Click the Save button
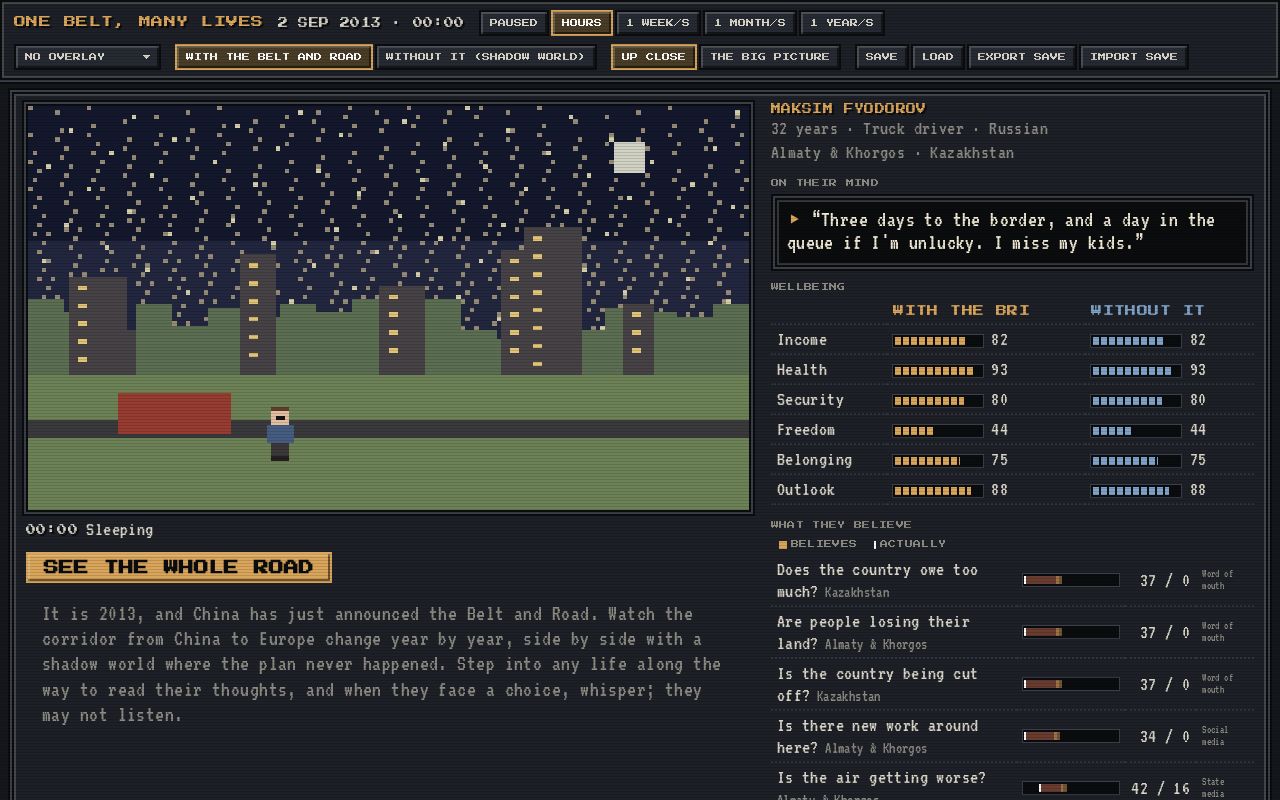The width and height of the screenshot is (1280, 800). 881,57
